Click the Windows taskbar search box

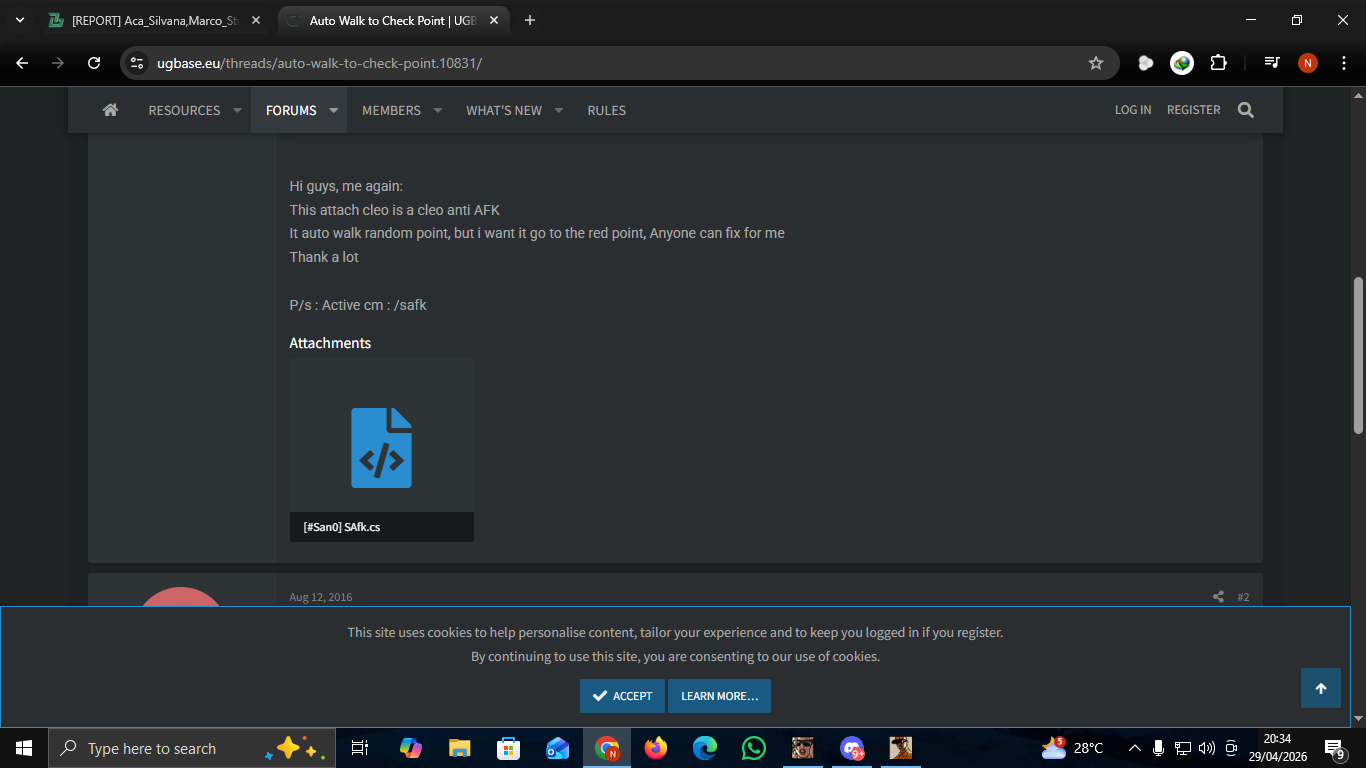tap(192, 748)
